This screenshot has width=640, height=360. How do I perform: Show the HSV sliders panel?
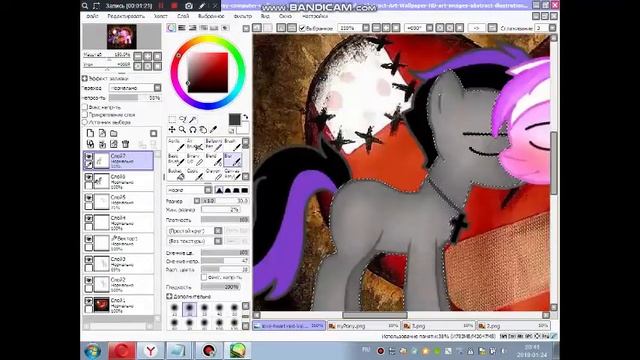pyautogui.click(x=193, y=28)
